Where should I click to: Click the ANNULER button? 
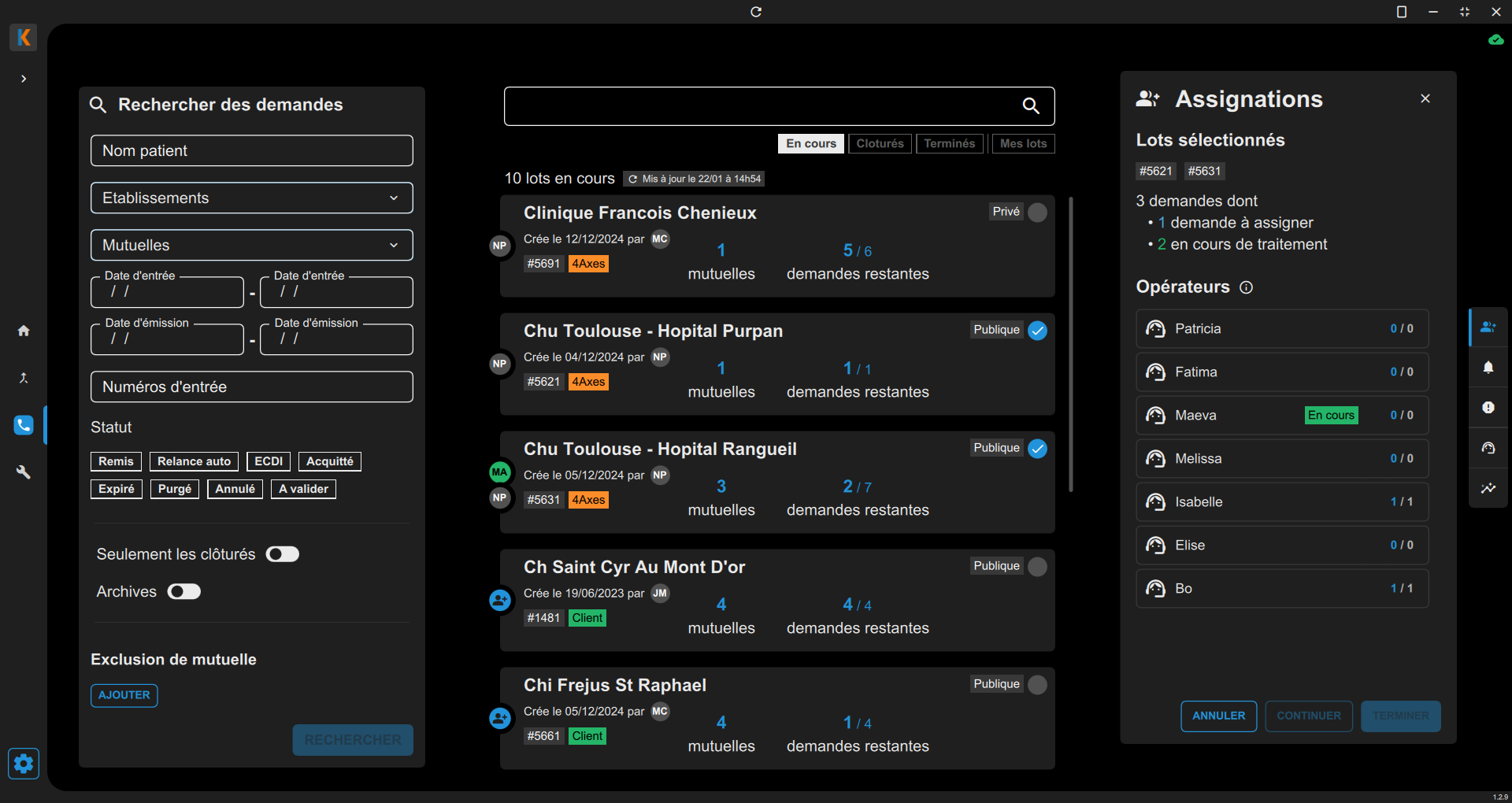pyautogui.click(x=1219, y=716)
